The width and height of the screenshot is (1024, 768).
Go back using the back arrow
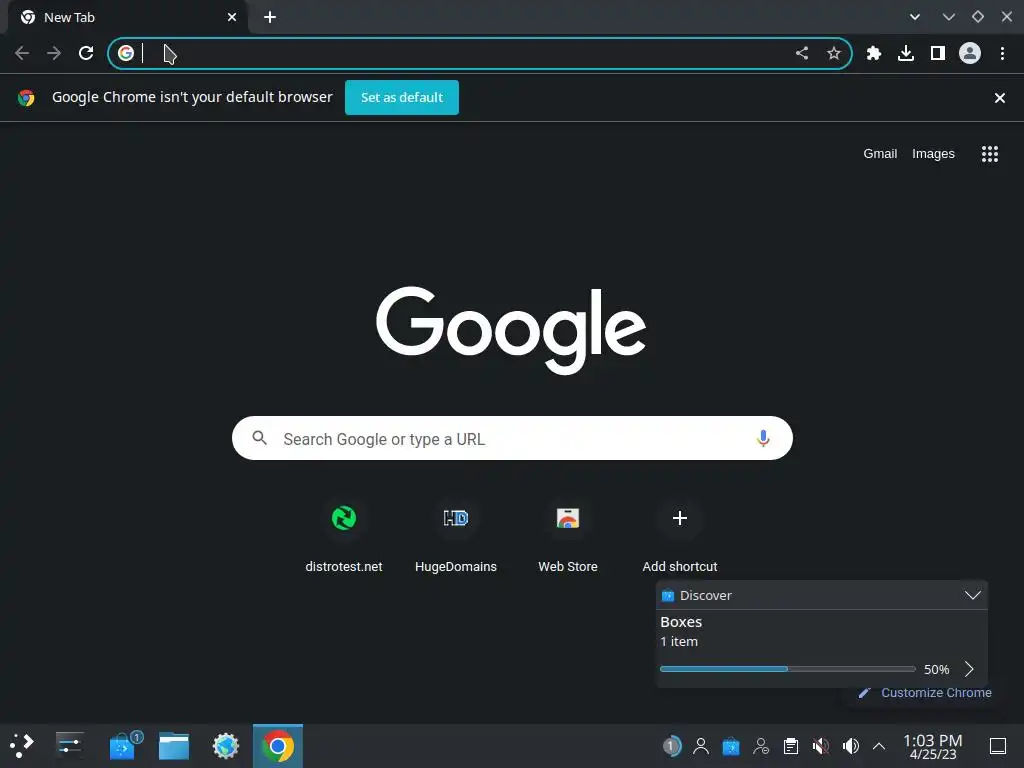[22, 53]
